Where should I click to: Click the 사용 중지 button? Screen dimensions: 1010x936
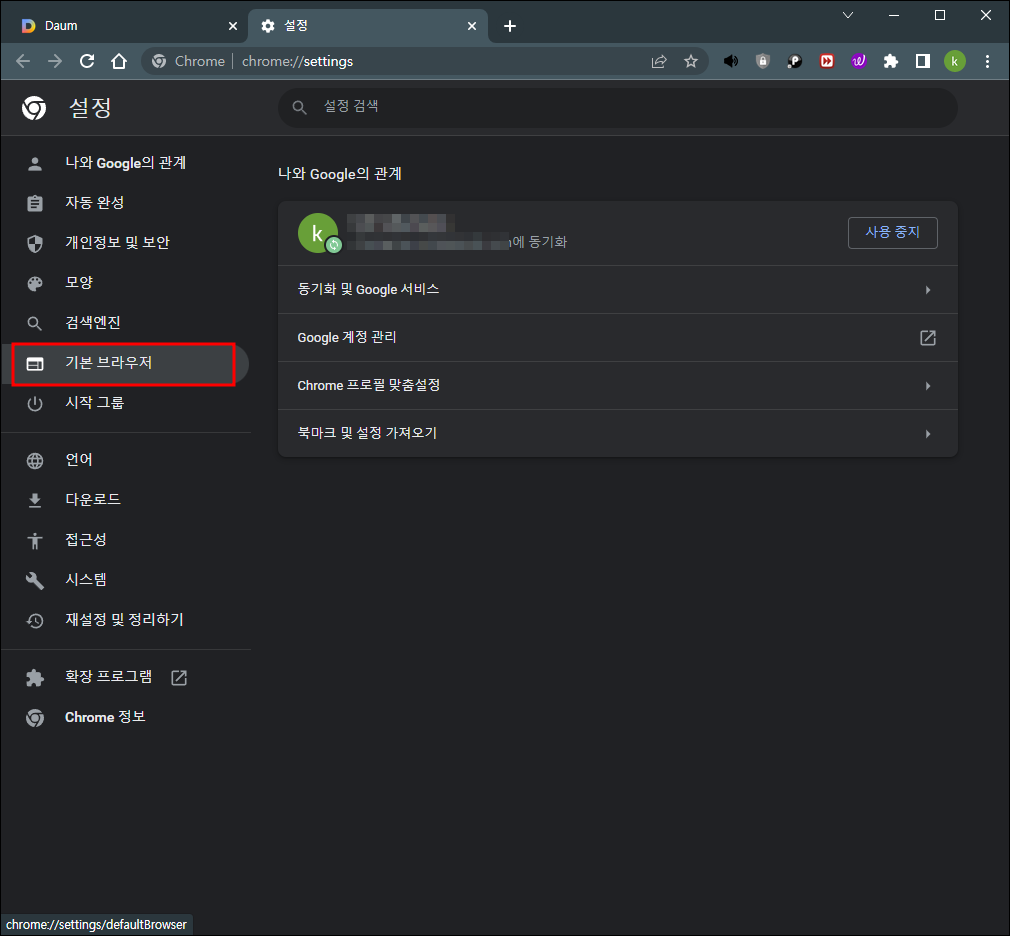tap(892, 232)
